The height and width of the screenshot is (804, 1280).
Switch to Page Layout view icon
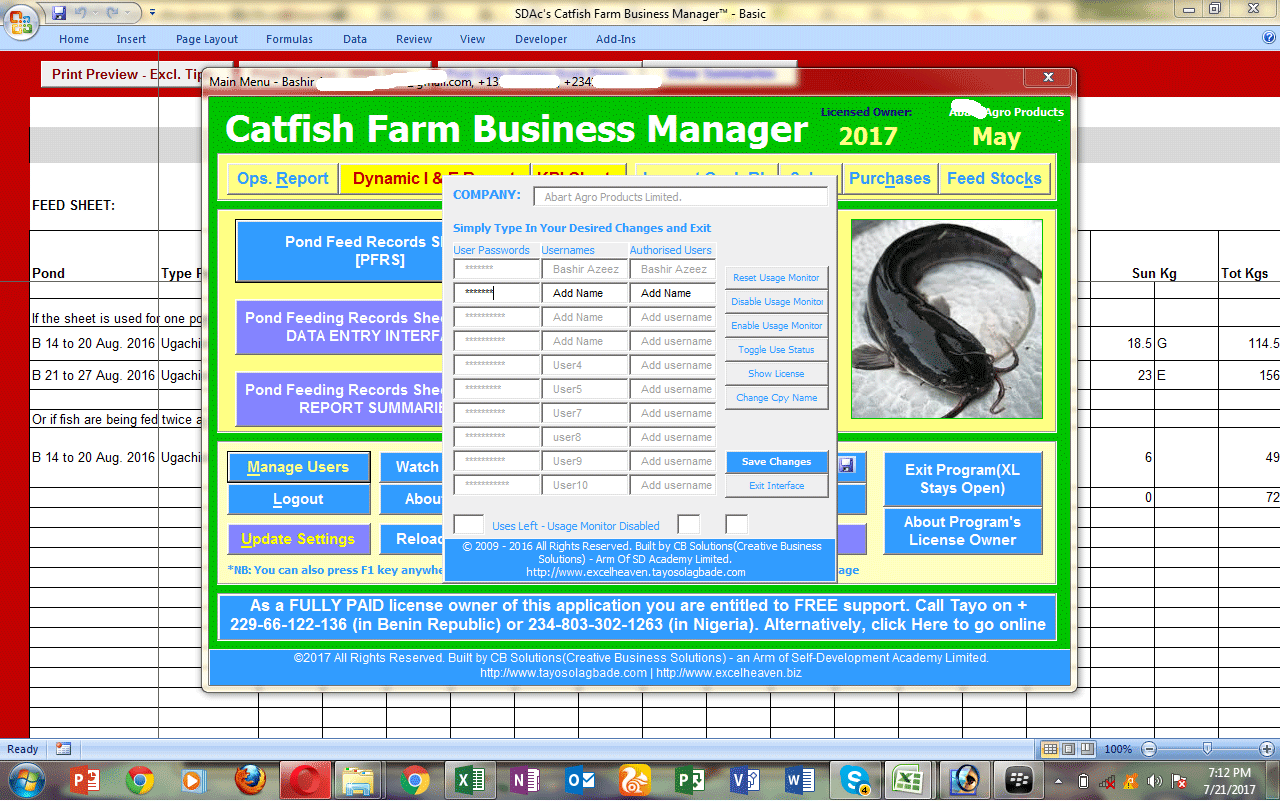tap(1068, 749)
